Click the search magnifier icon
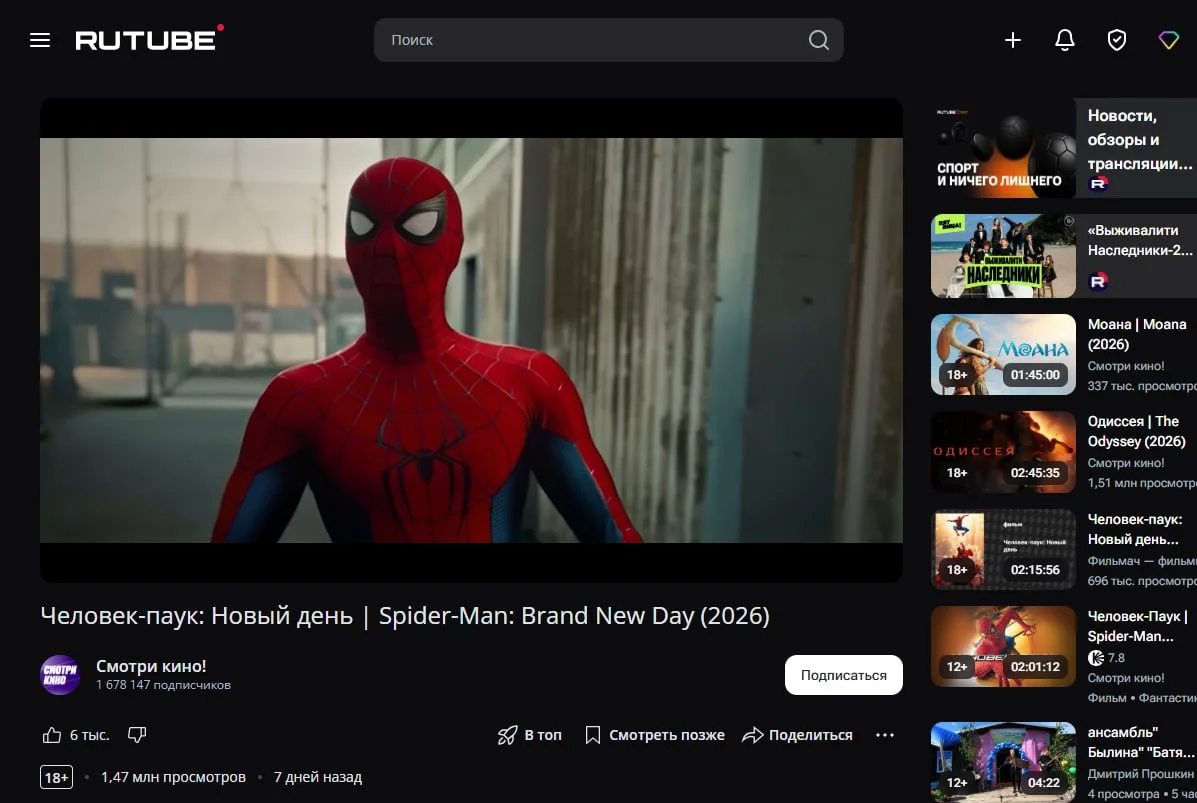 (818, 40)
